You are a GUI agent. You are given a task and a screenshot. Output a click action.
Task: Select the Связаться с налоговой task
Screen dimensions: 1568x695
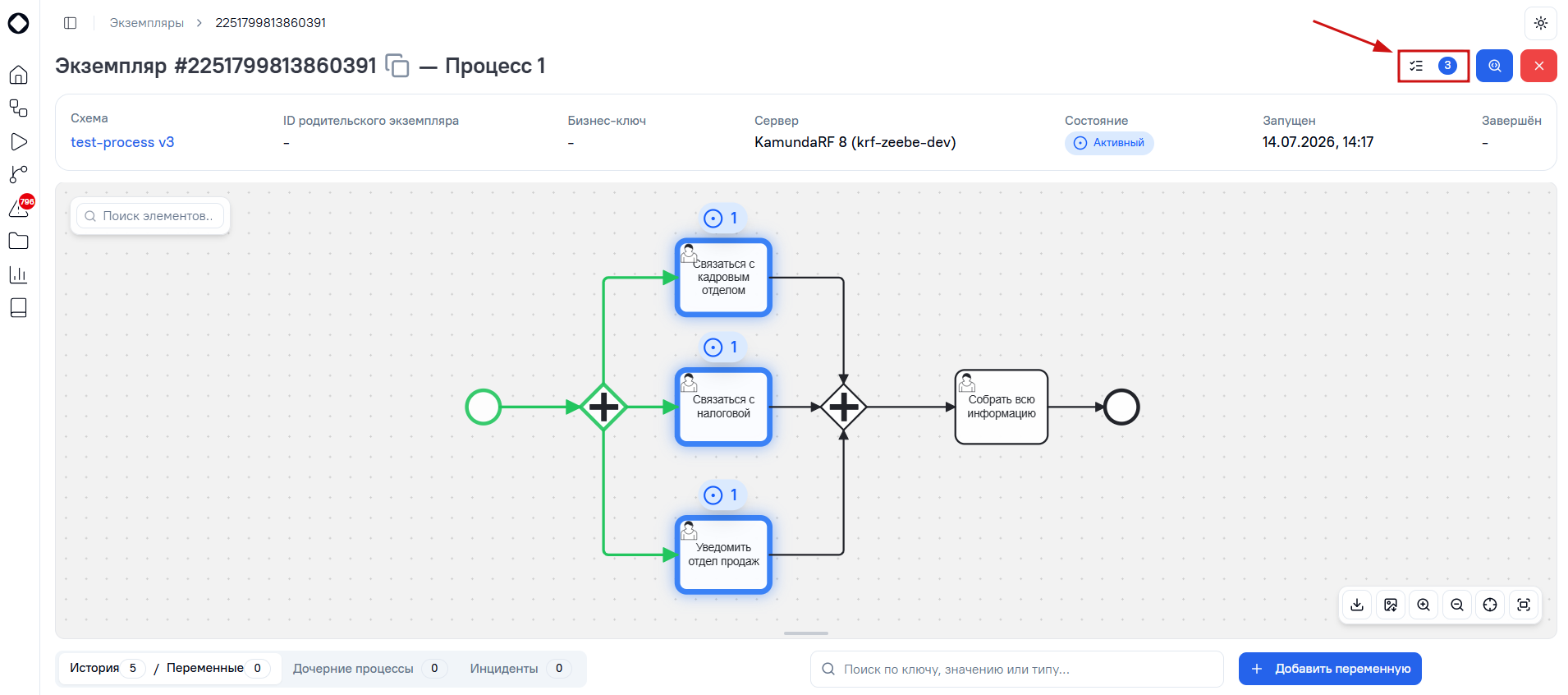click(723, 407)
